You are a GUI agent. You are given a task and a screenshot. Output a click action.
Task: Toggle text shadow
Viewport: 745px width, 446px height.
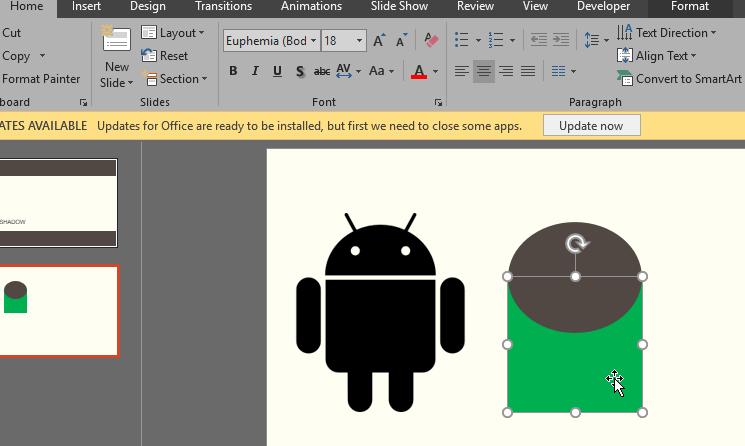pos(300,71)
